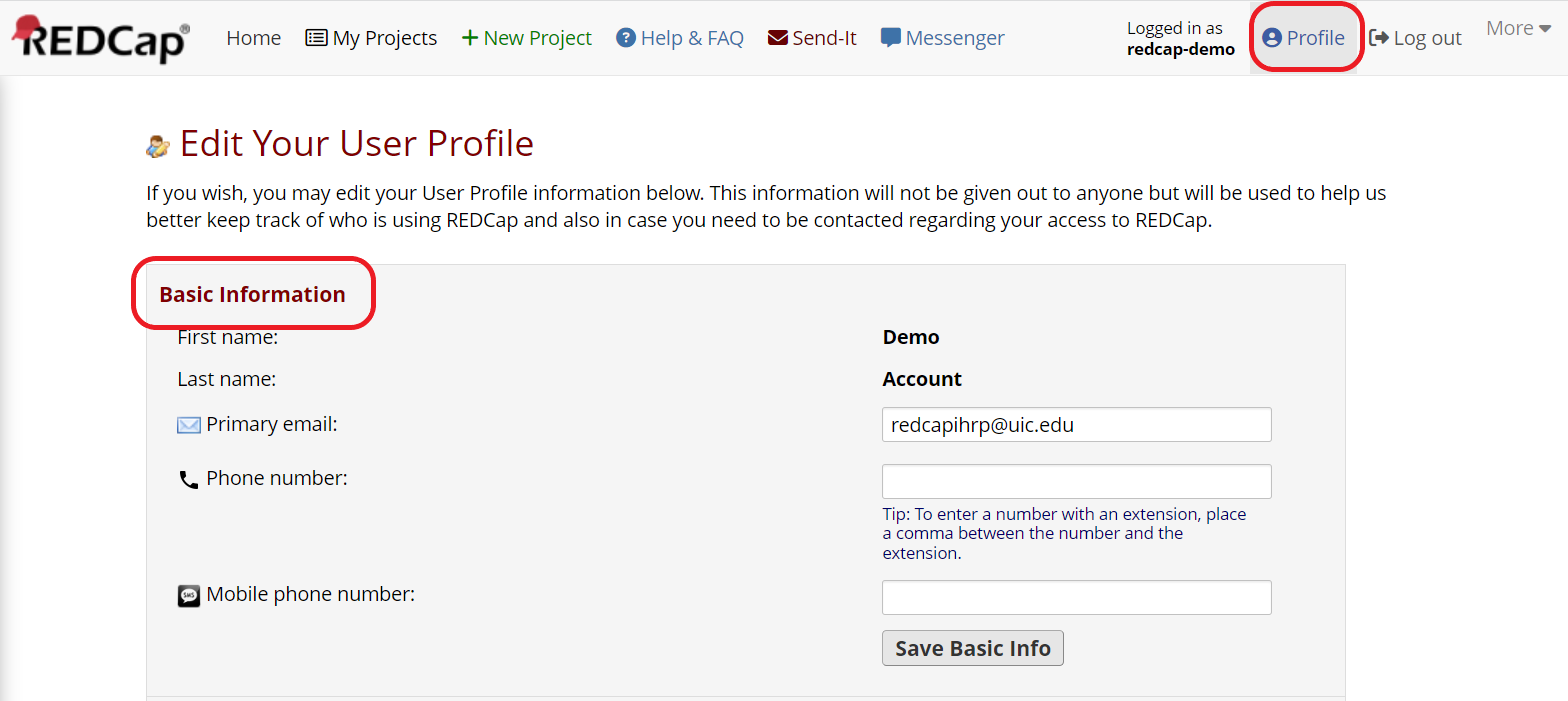
Task: Click the SMS icon beside Mobile phone number
Action: click(x=189, y=596)
